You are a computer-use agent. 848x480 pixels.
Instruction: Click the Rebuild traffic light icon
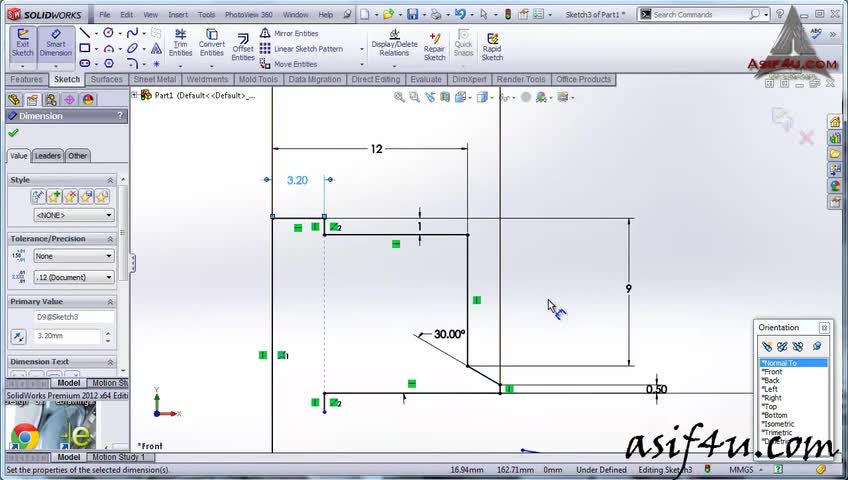pos(508,15)
